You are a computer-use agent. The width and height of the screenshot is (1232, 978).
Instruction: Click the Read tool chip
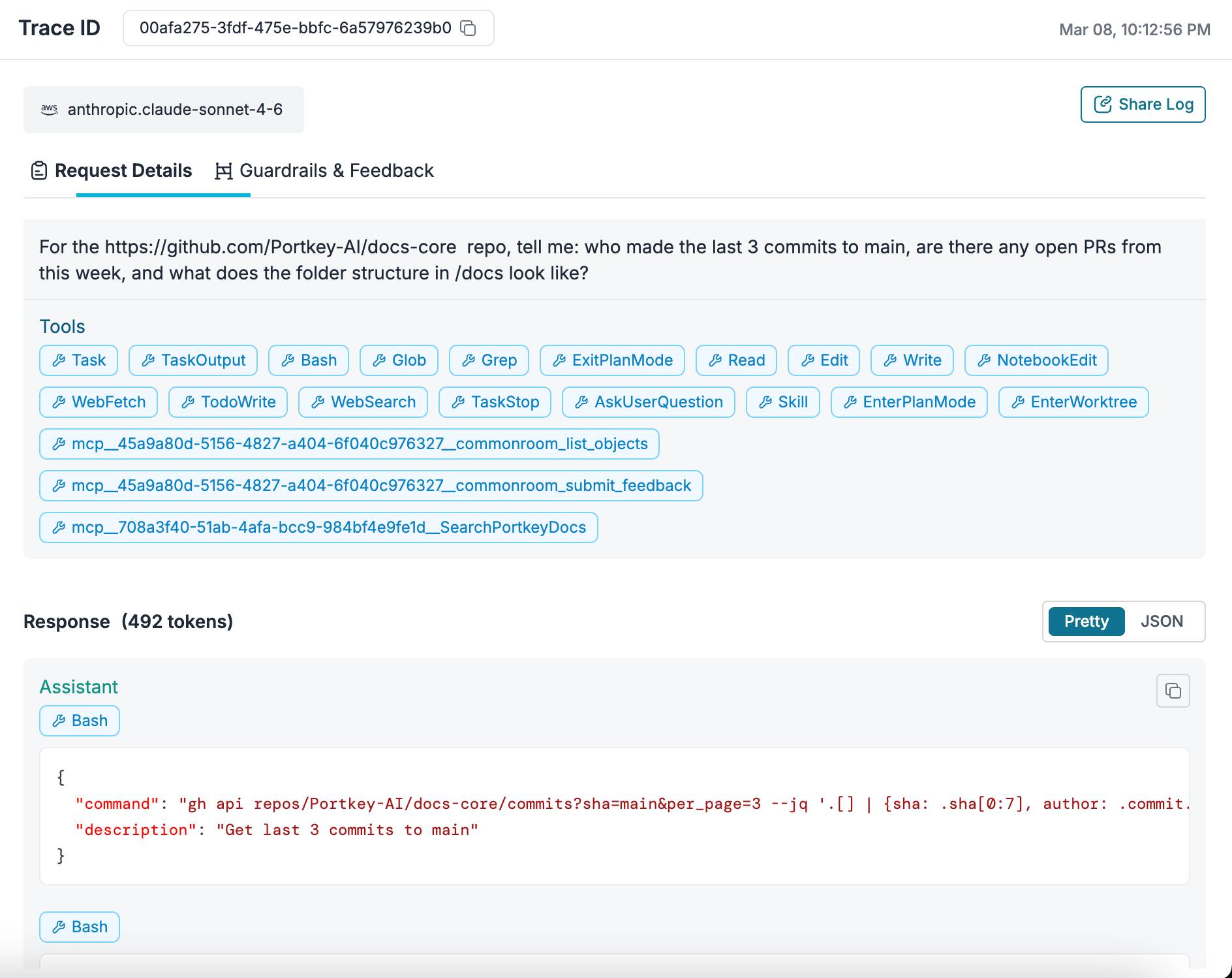(x=736, y=360)
